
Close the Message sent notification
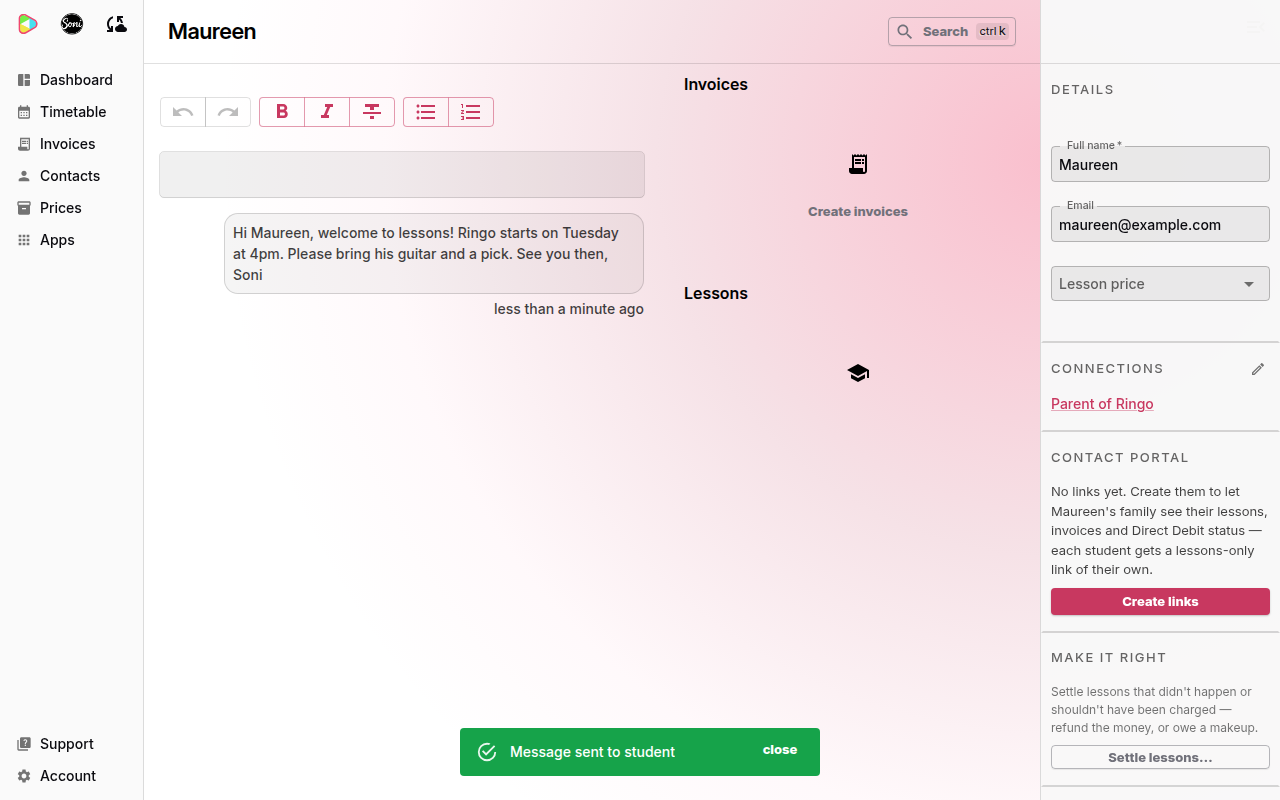[x=780, y=750]
